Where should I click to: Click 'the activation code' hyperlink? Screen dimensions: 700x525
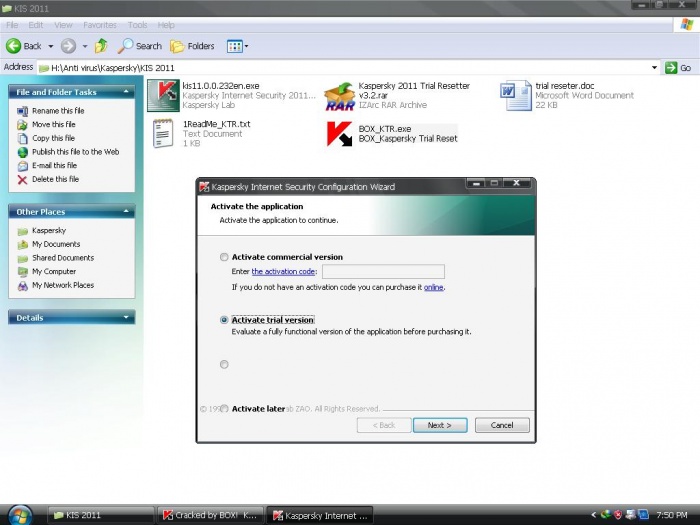[x=283, y=271]
